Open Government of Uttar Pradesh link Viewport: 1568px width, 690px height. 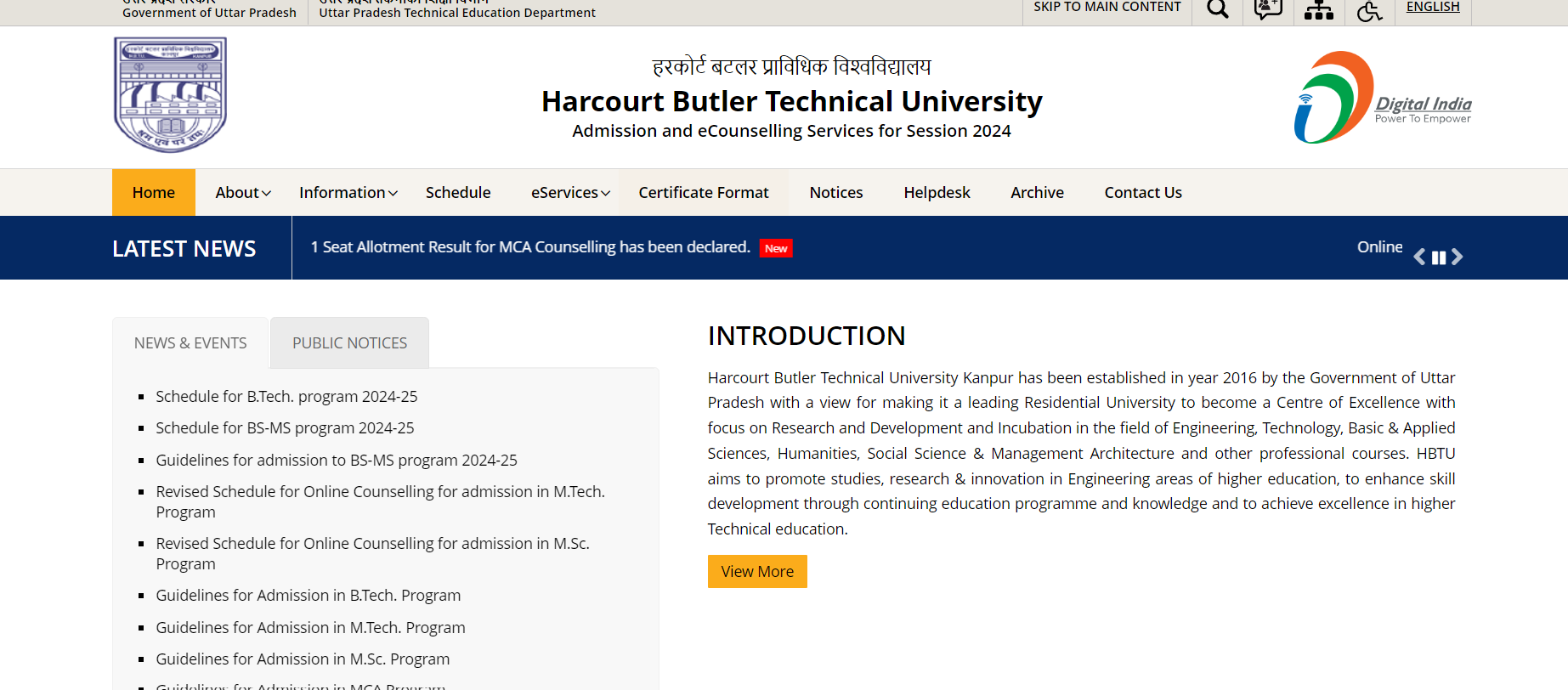[209, 12]
